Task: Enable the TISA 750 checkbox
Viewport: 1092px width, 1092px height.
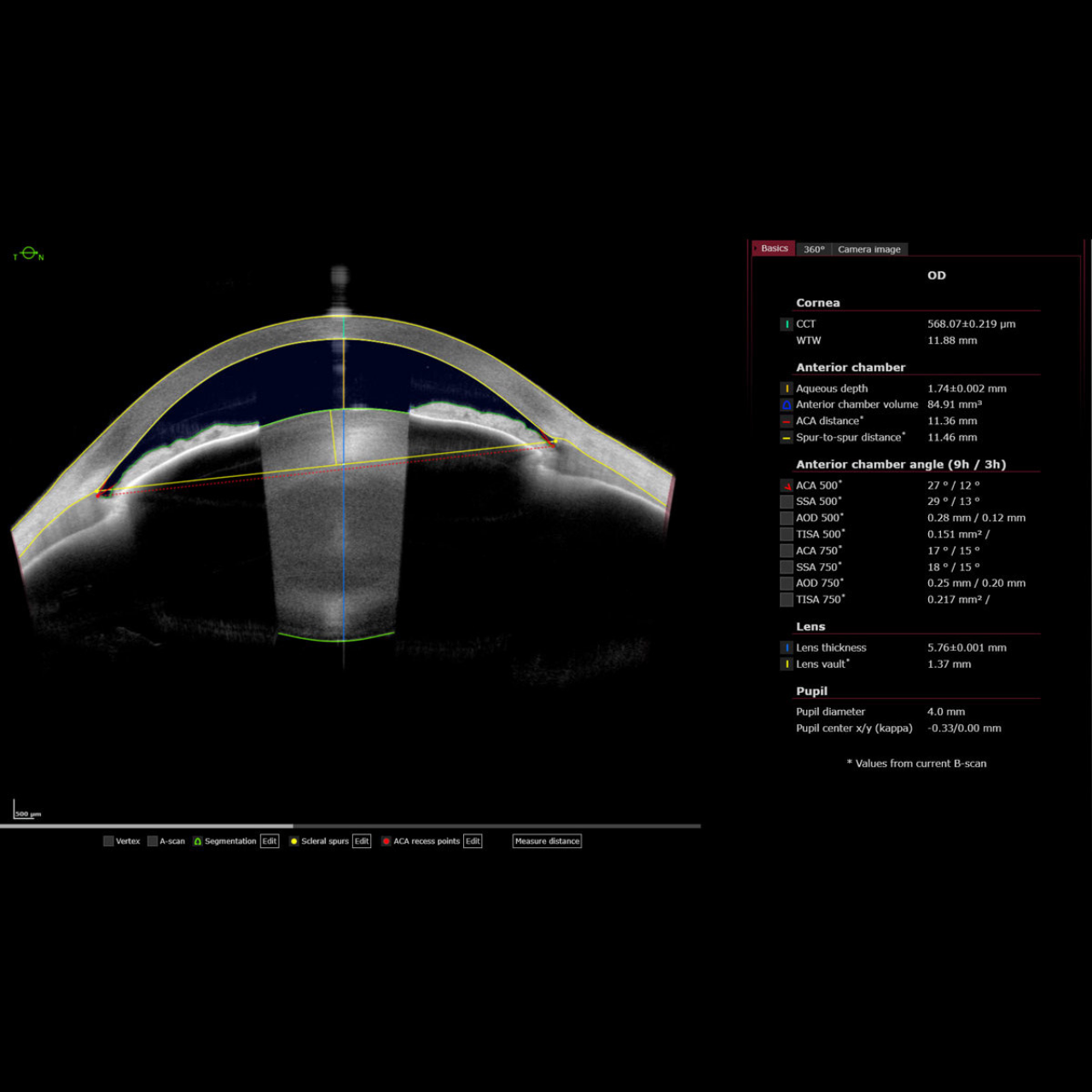Action: pos(787,600)
